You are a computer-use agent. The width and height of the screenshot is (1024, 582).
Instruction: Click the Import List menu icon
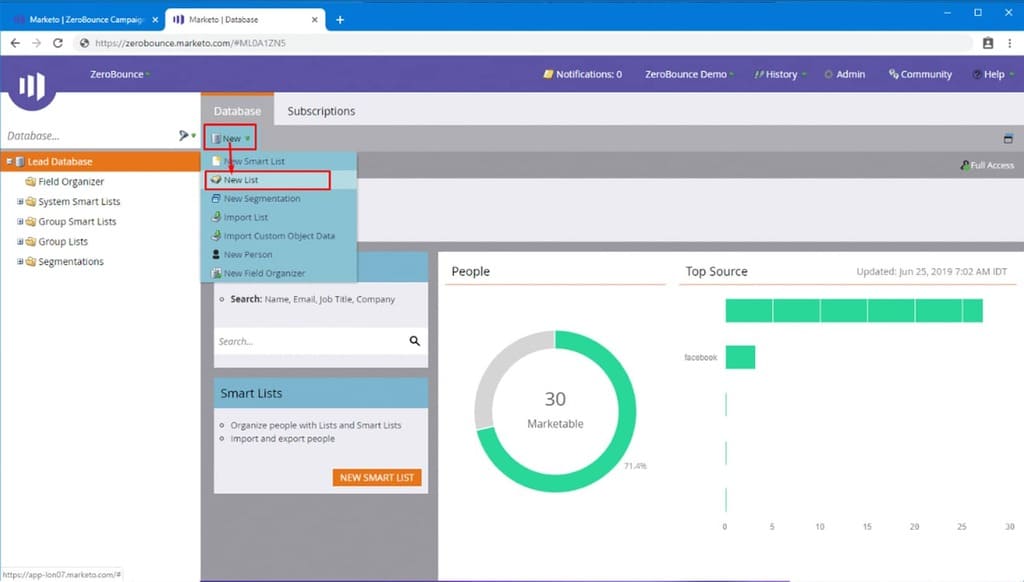[x=216, y=217]
